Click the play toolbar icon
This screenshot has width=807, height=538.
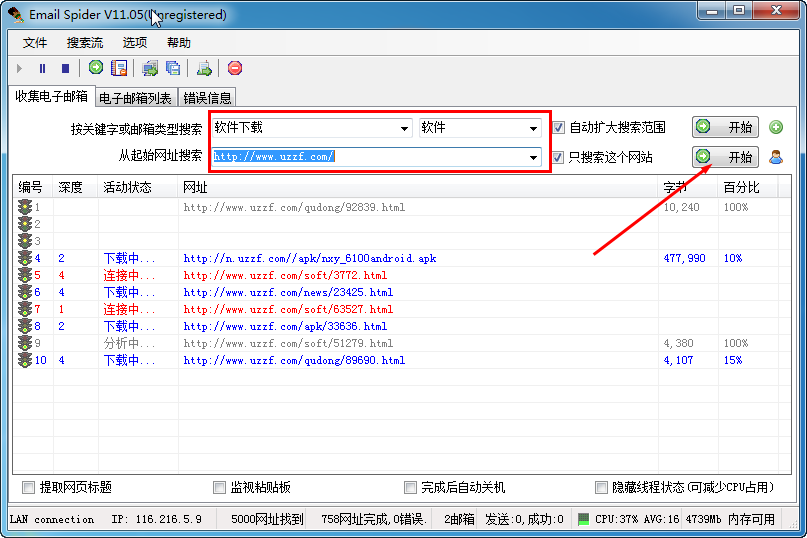tap(20, 68)
